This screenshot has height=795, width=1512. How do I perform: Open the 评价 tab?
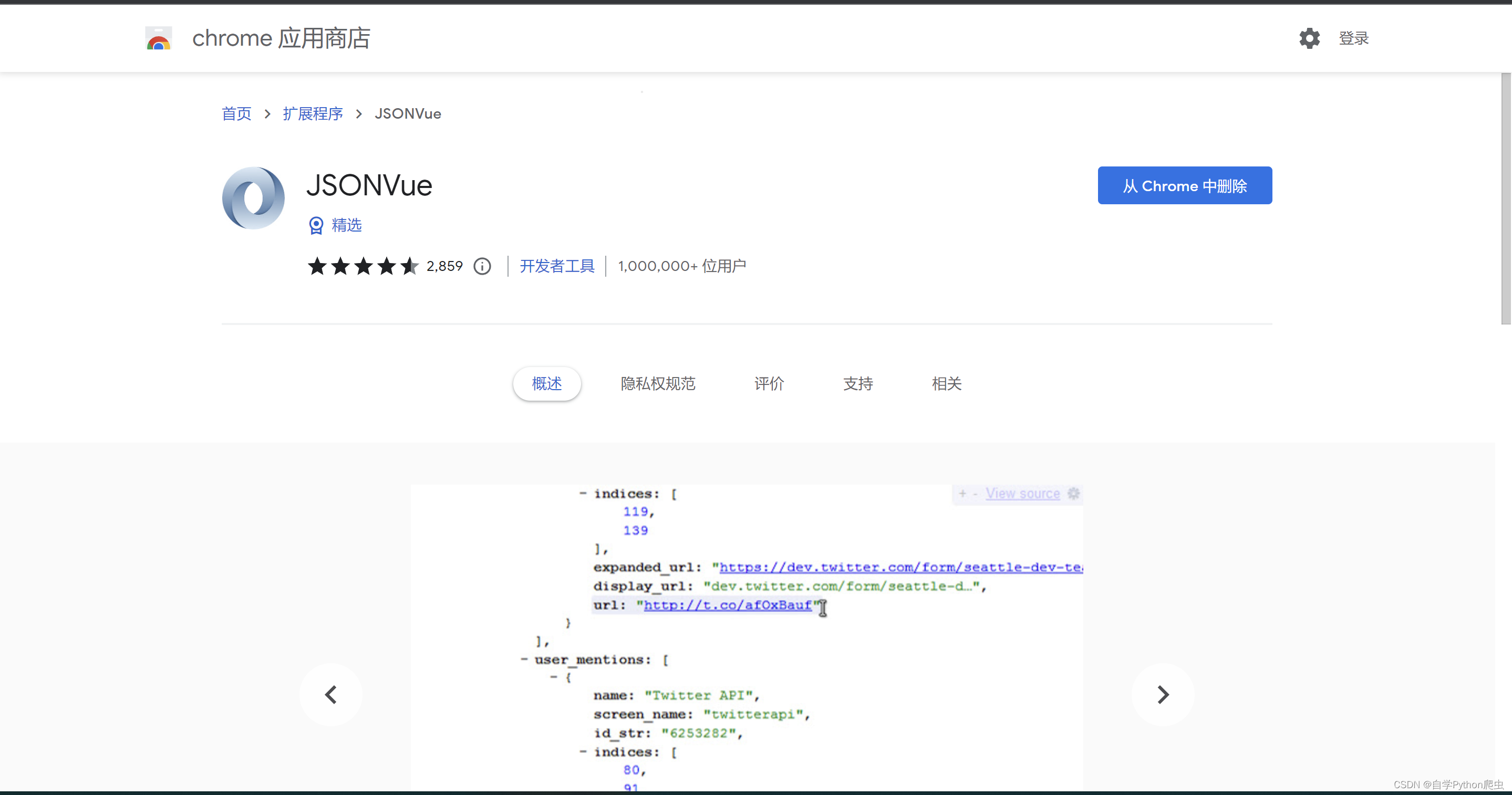pyautogui.click(x=769, y=384)
